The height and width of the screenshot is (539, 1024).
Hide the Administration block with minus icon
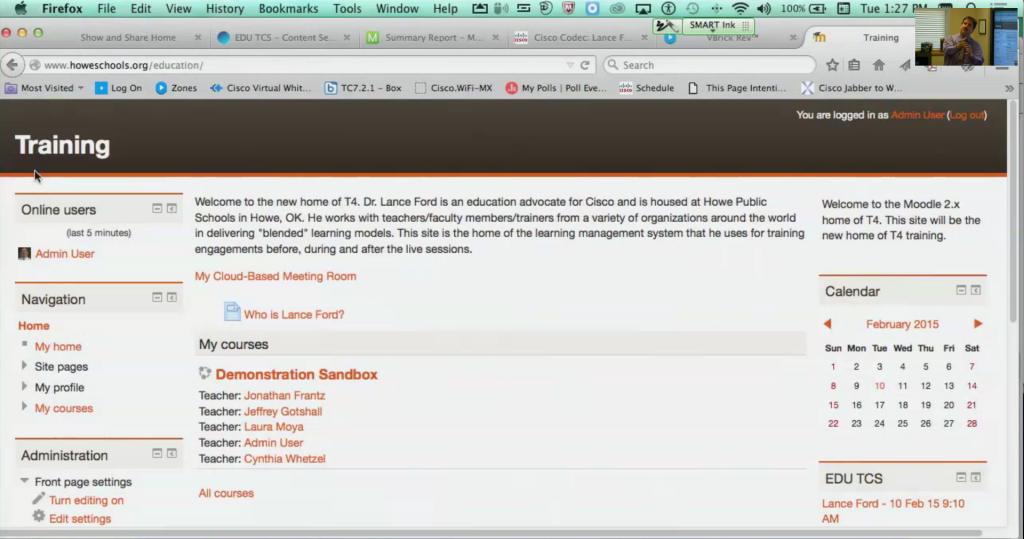157,454
